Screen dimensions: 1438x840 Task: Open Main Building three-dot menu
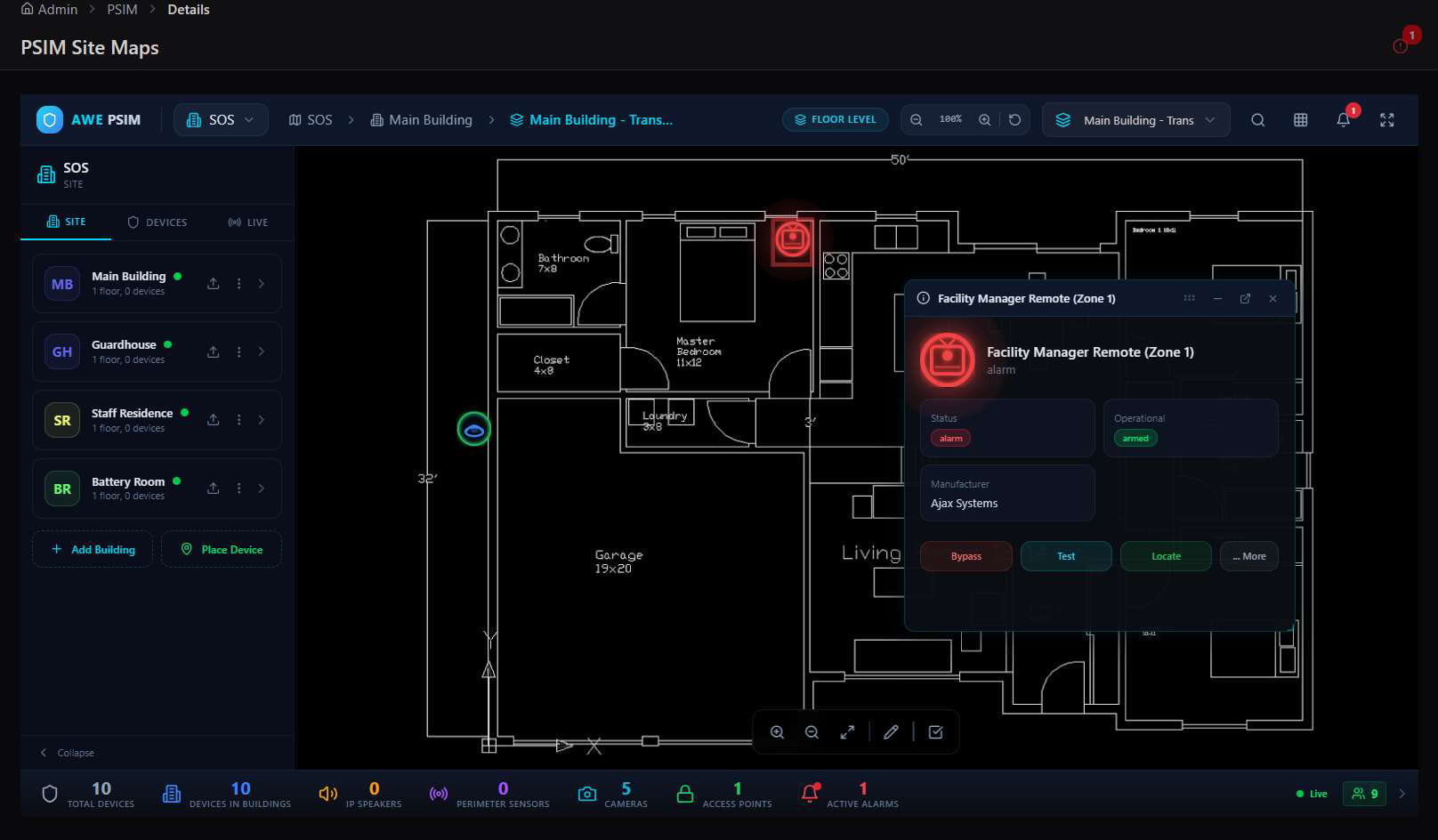point(238,283)
